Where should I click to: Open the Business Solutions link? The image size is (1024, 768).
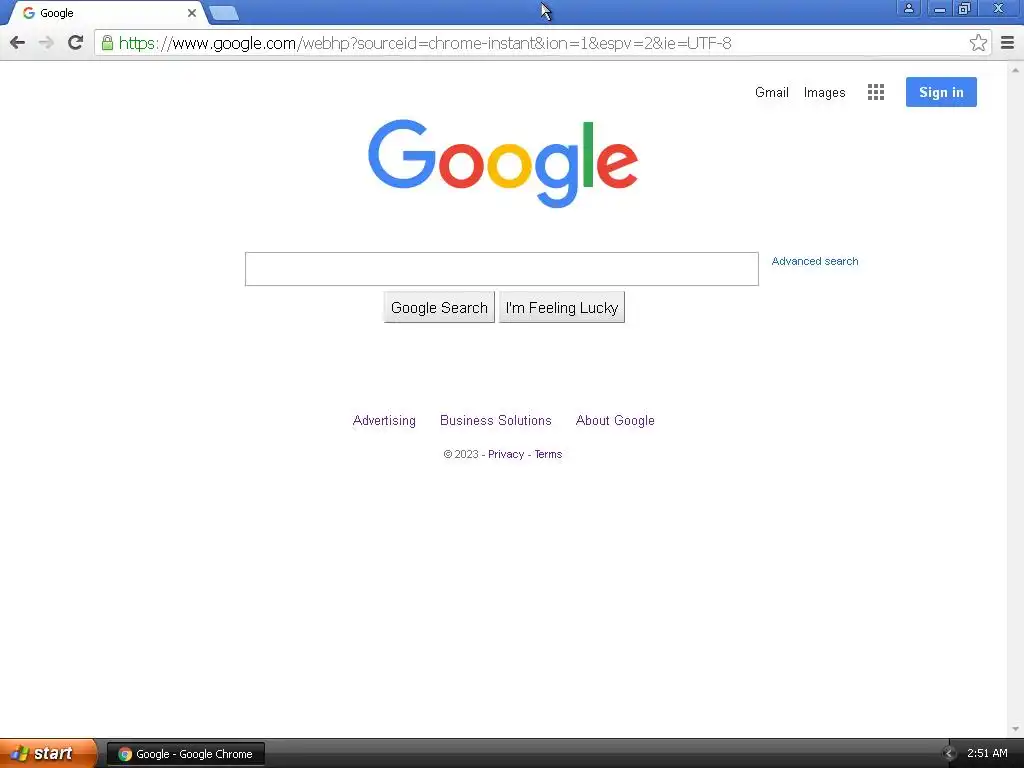pos(496,421)
